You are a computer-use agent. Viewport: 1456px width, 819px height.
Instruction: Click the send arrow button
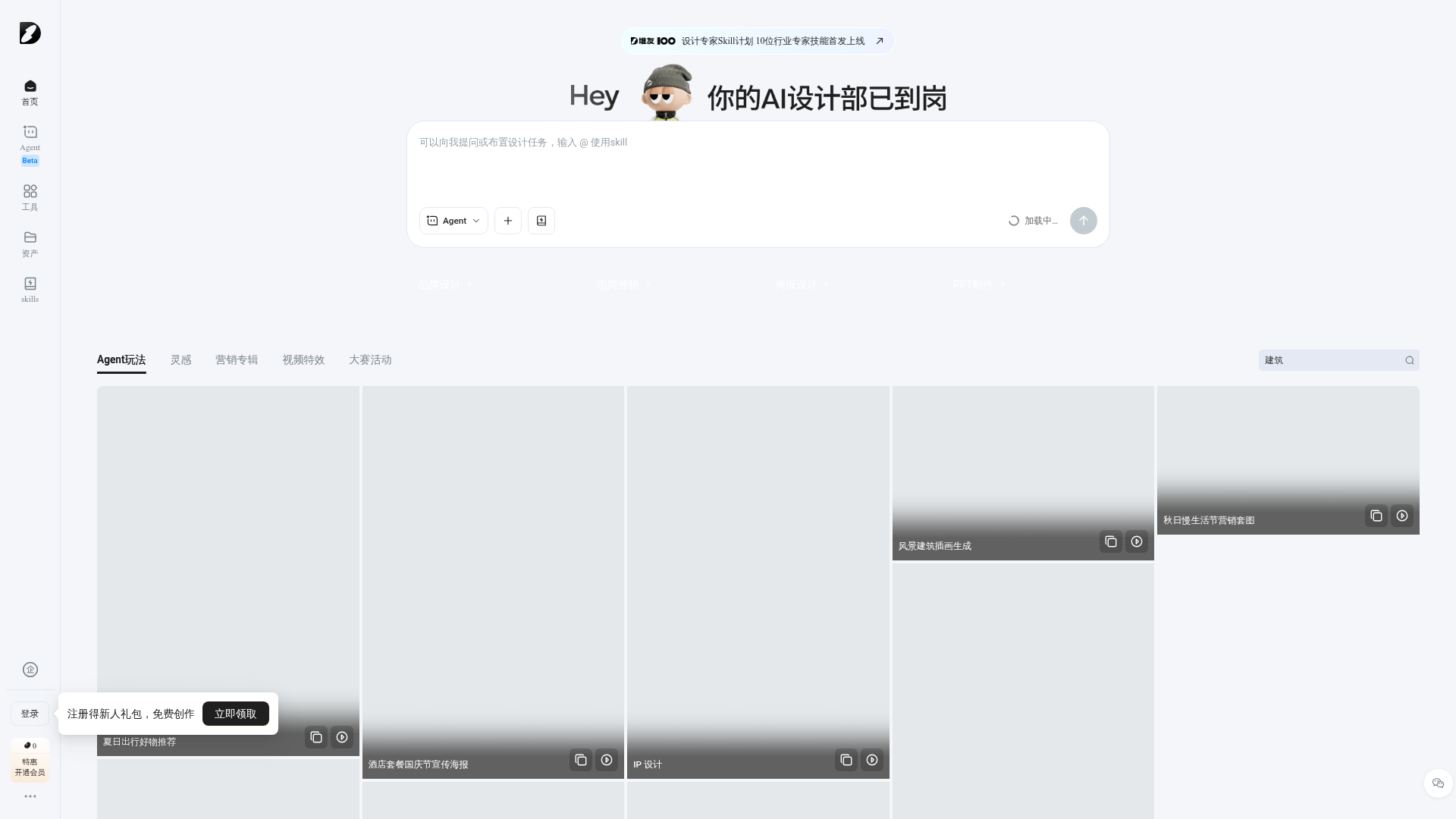1084,221
